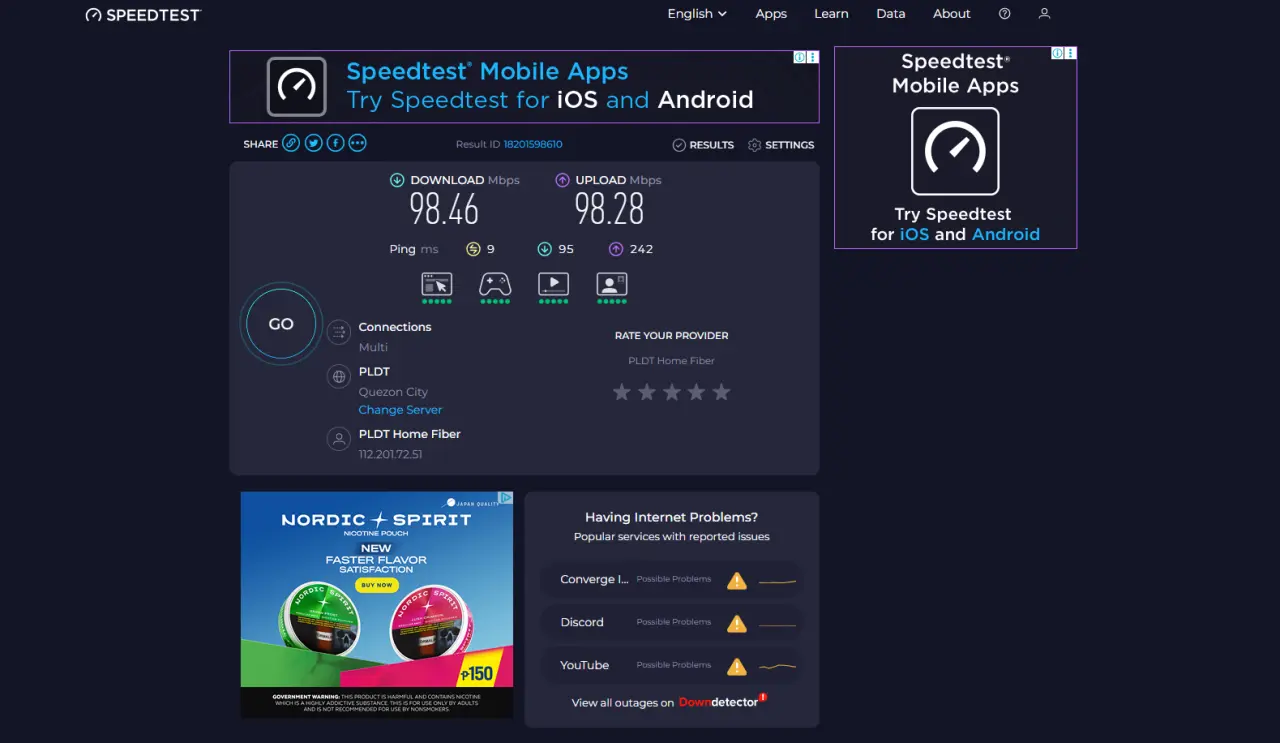Click the Nordic Spirit AdChoices icon

[x=506, y=498]
